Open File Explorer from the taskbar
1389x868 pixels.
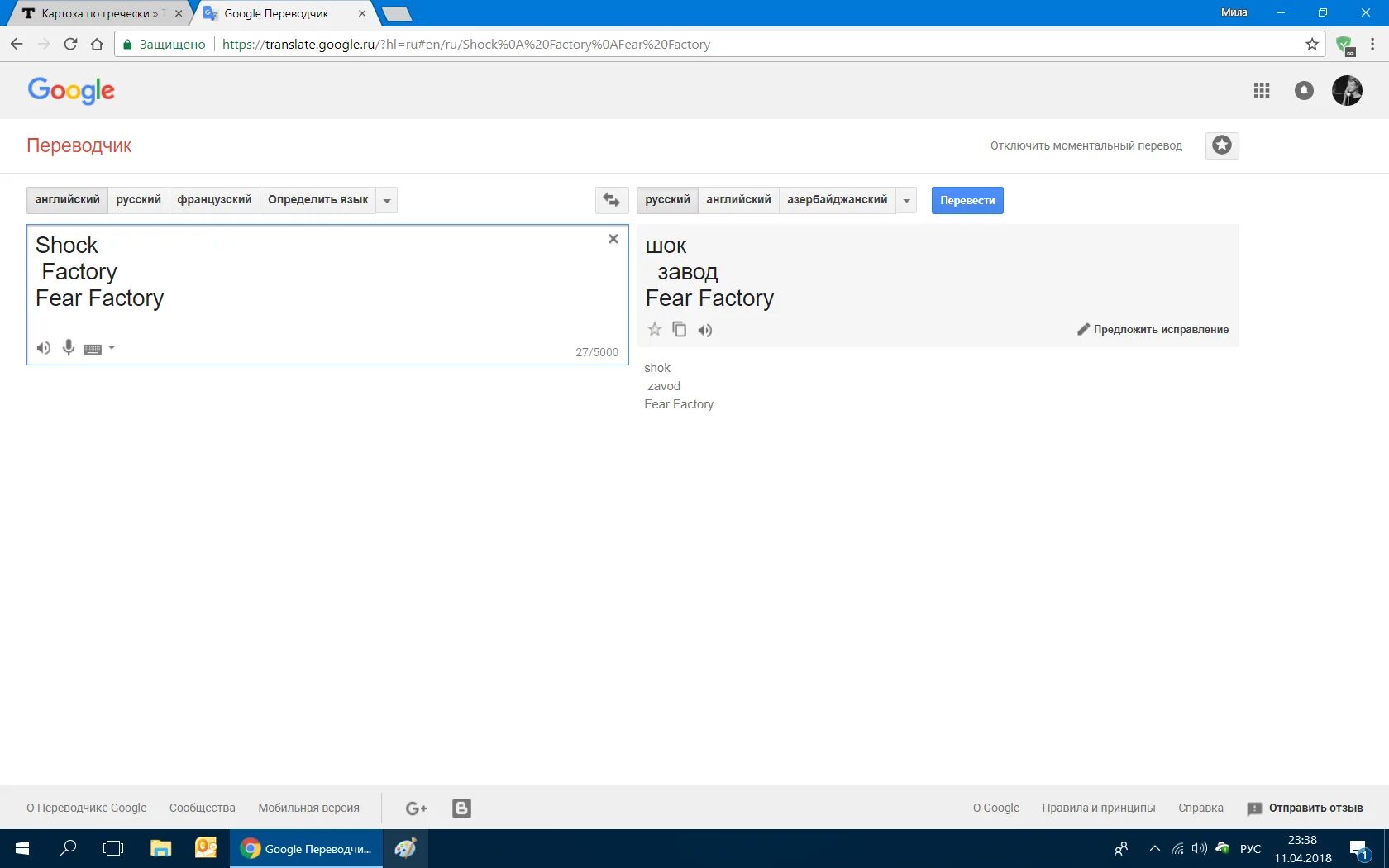pyautogui.click(x=160, y=848)
